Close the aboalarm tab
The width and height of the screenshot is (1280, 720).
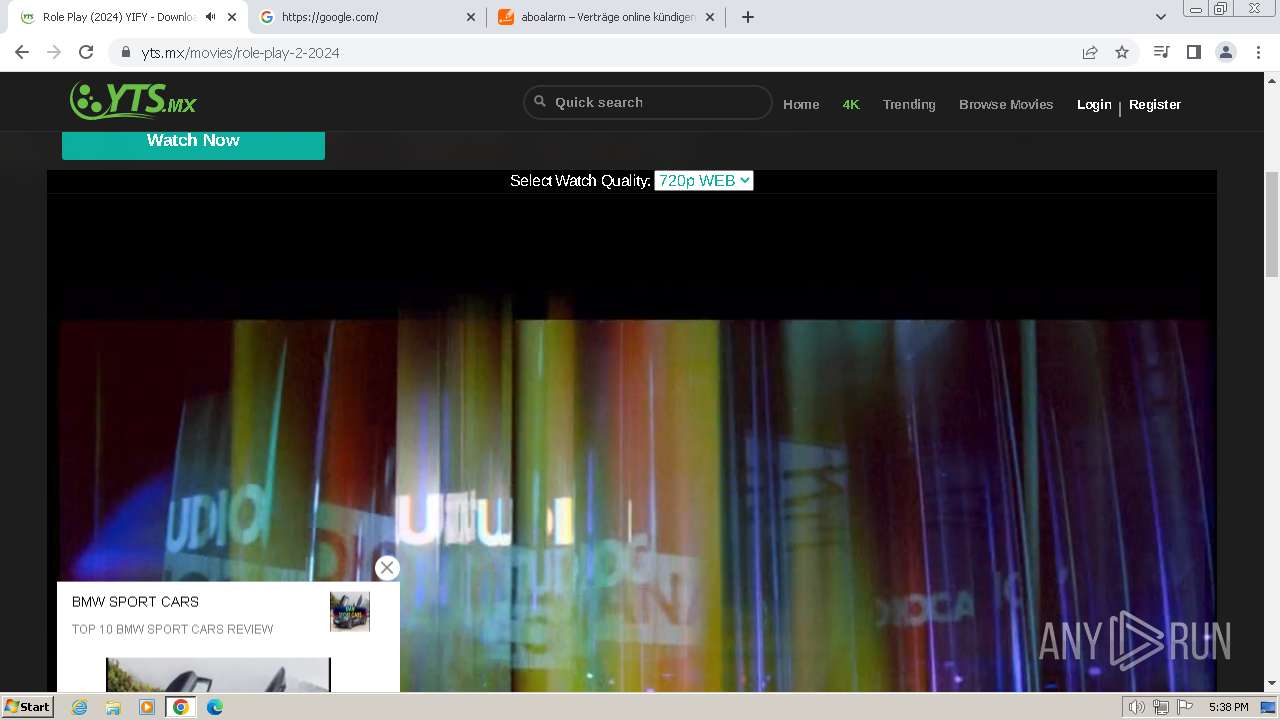click(710, 17)
